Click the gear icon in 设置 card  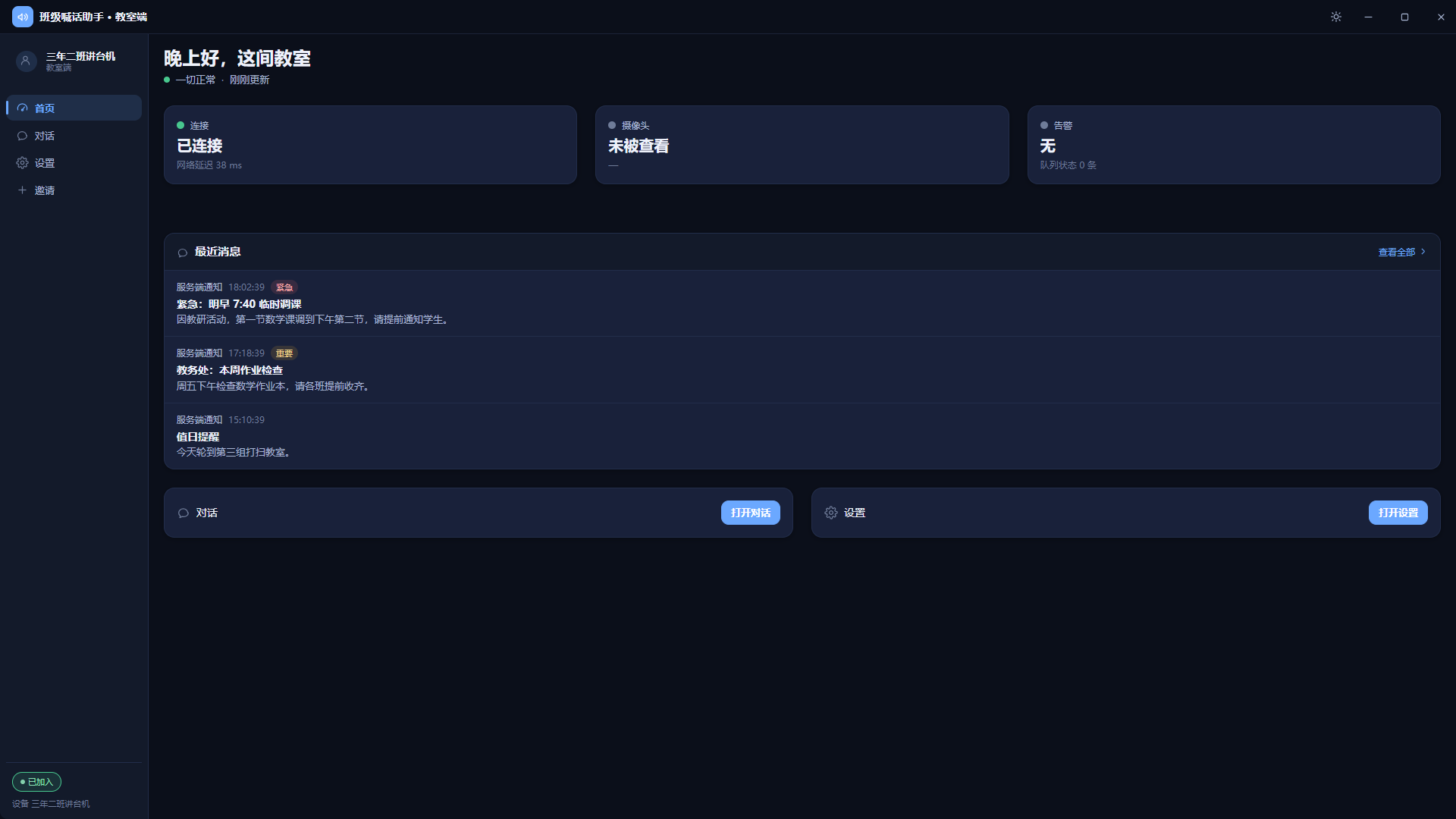tap(831, 513)
